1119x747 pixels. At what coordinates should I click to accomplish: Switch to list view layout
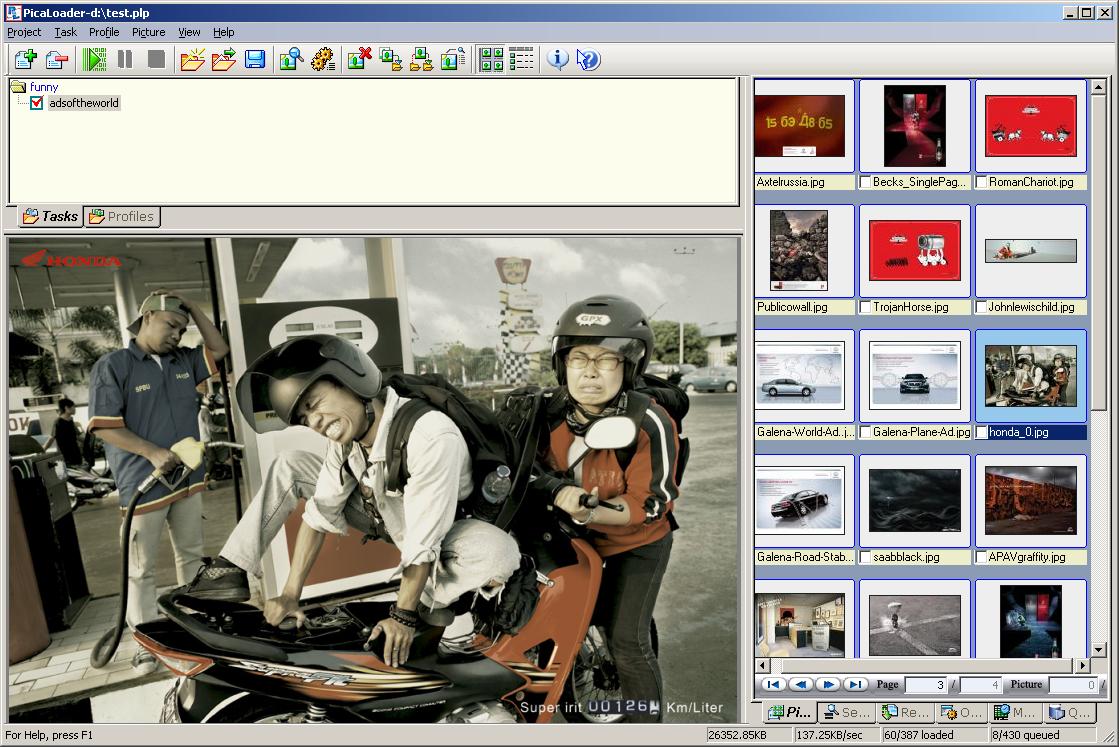(522, 59)
